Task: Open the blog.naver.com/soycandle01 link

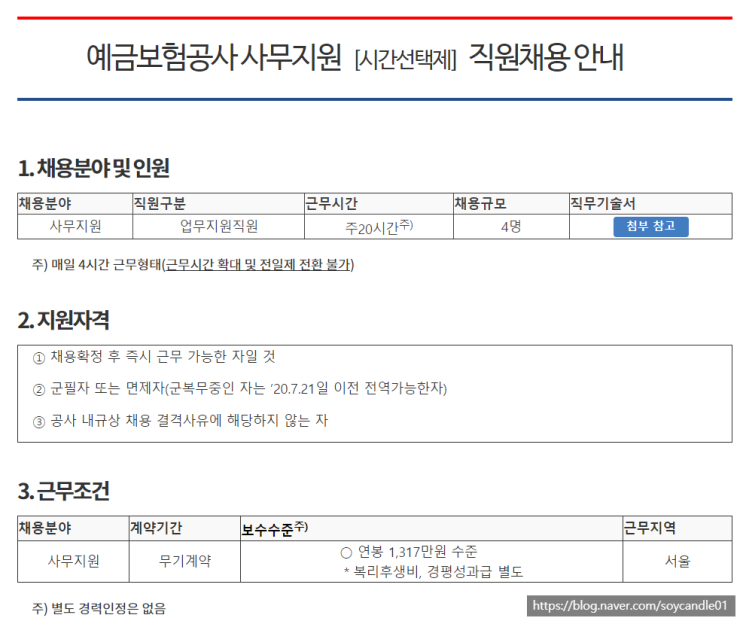Action: tap(630, 606)
